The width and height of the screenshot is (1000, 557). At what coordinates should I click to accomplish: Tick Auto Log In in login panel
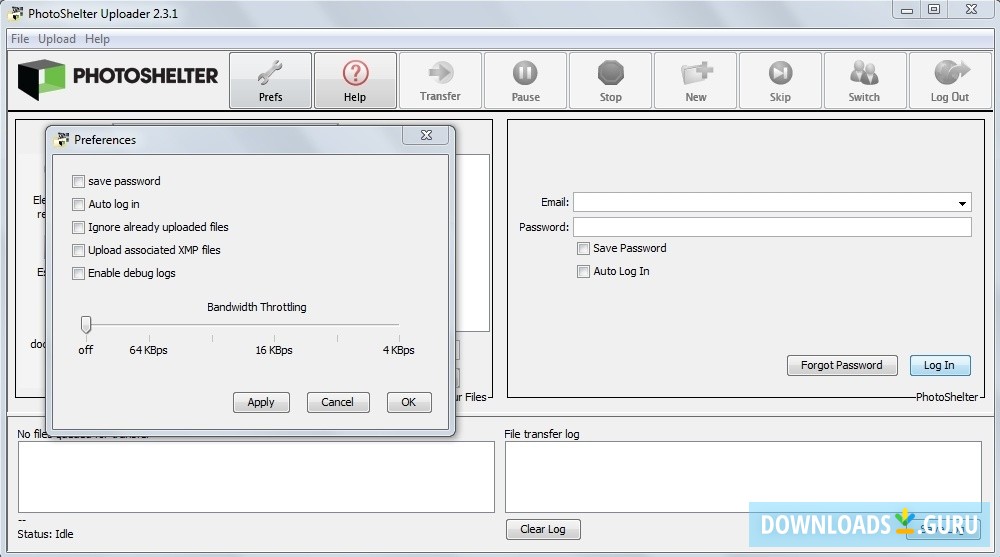pos(583,271)
